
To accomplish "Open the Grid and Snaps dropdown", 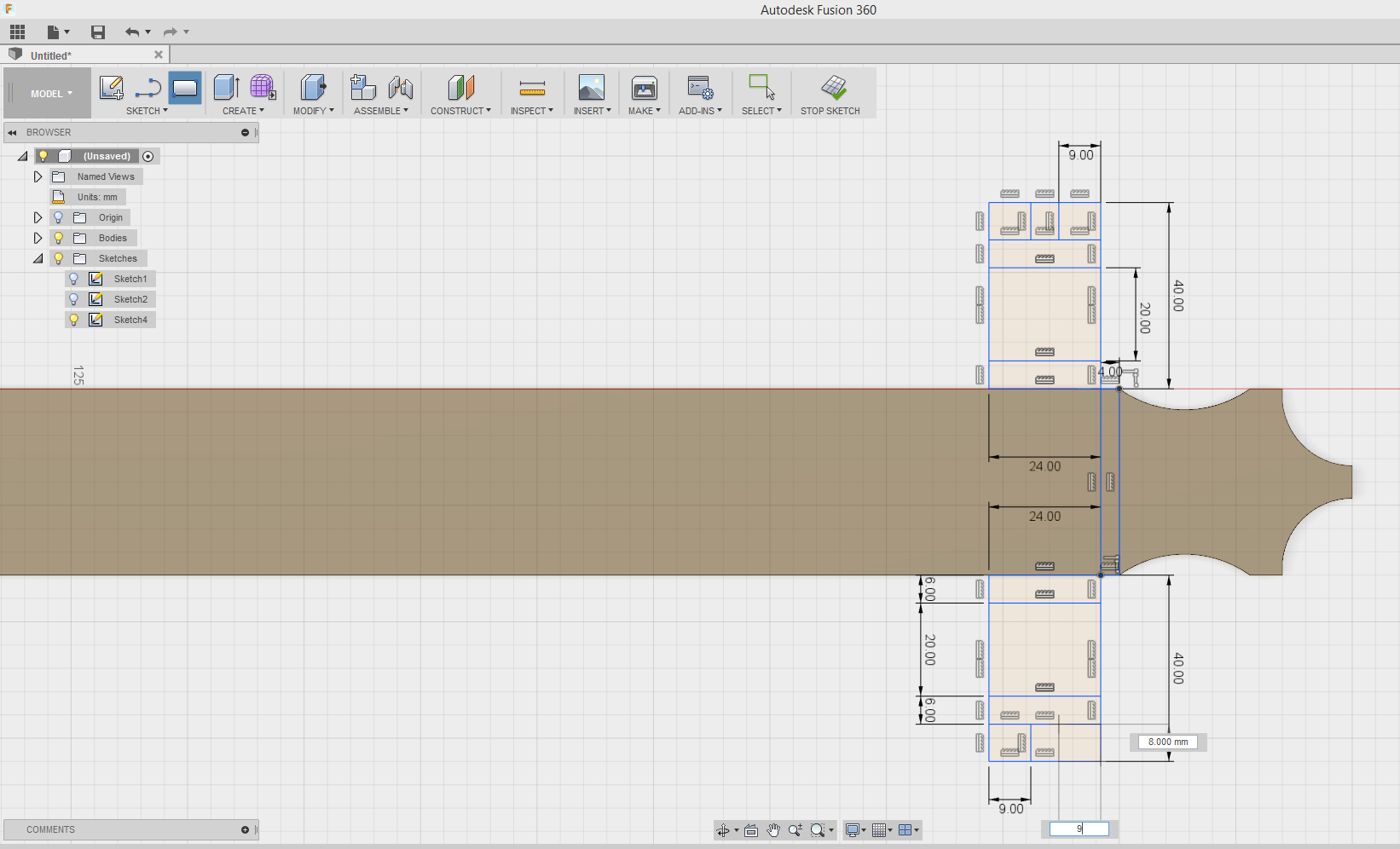I will [882, 830].
